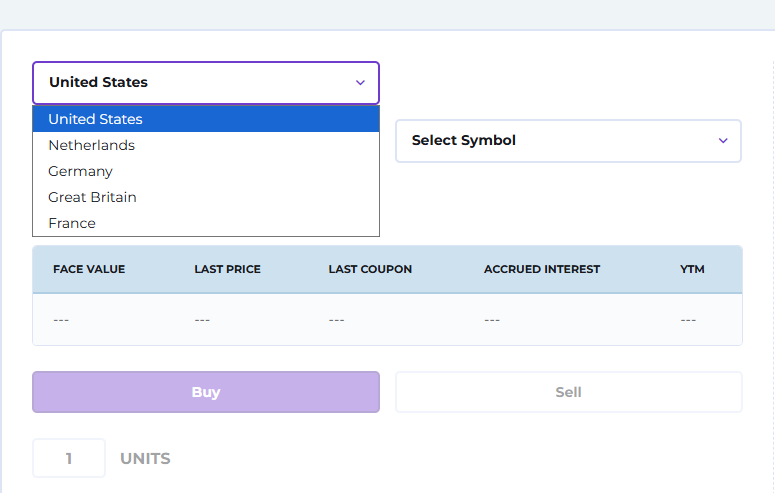The width and height of the screenshot is (775, 493).
Task: Focus the units quantity input field
Action: click(69, 458)
